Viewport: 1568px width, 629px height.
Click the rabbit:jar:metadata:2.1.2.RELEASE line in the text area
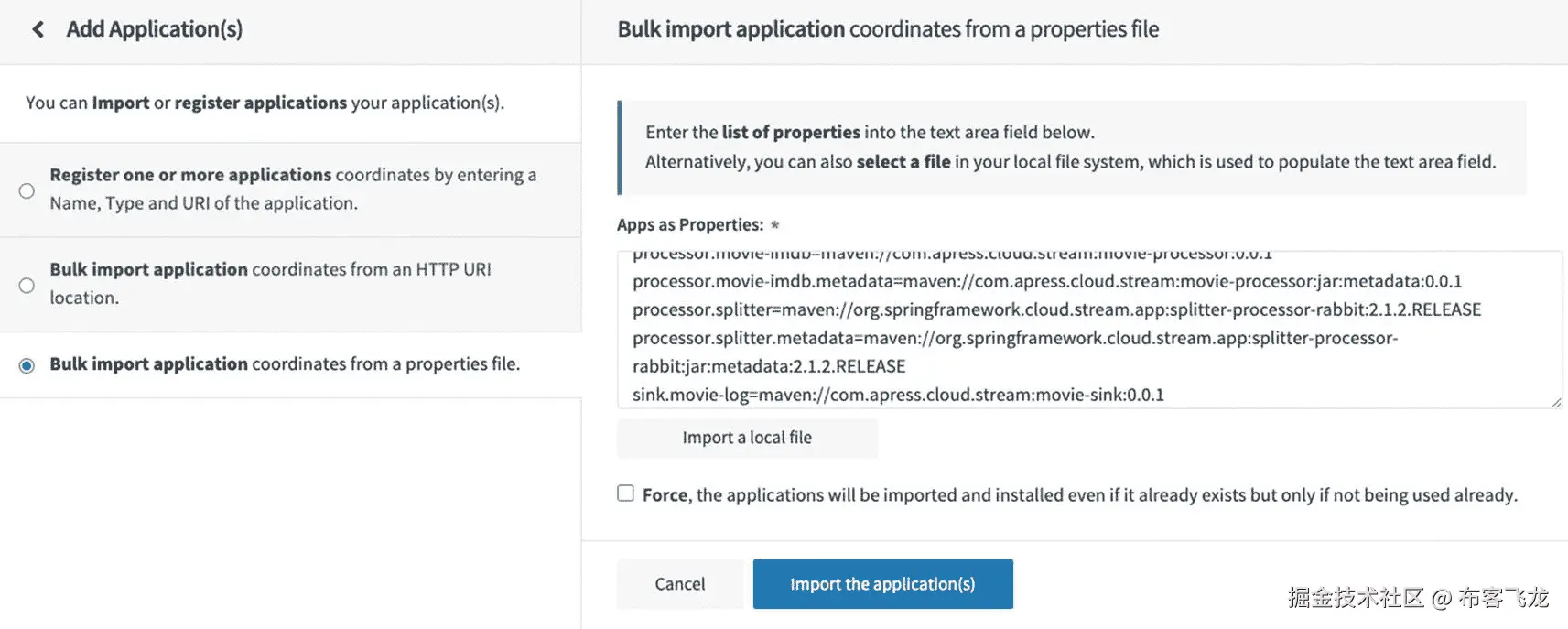[x=769, y=366]
